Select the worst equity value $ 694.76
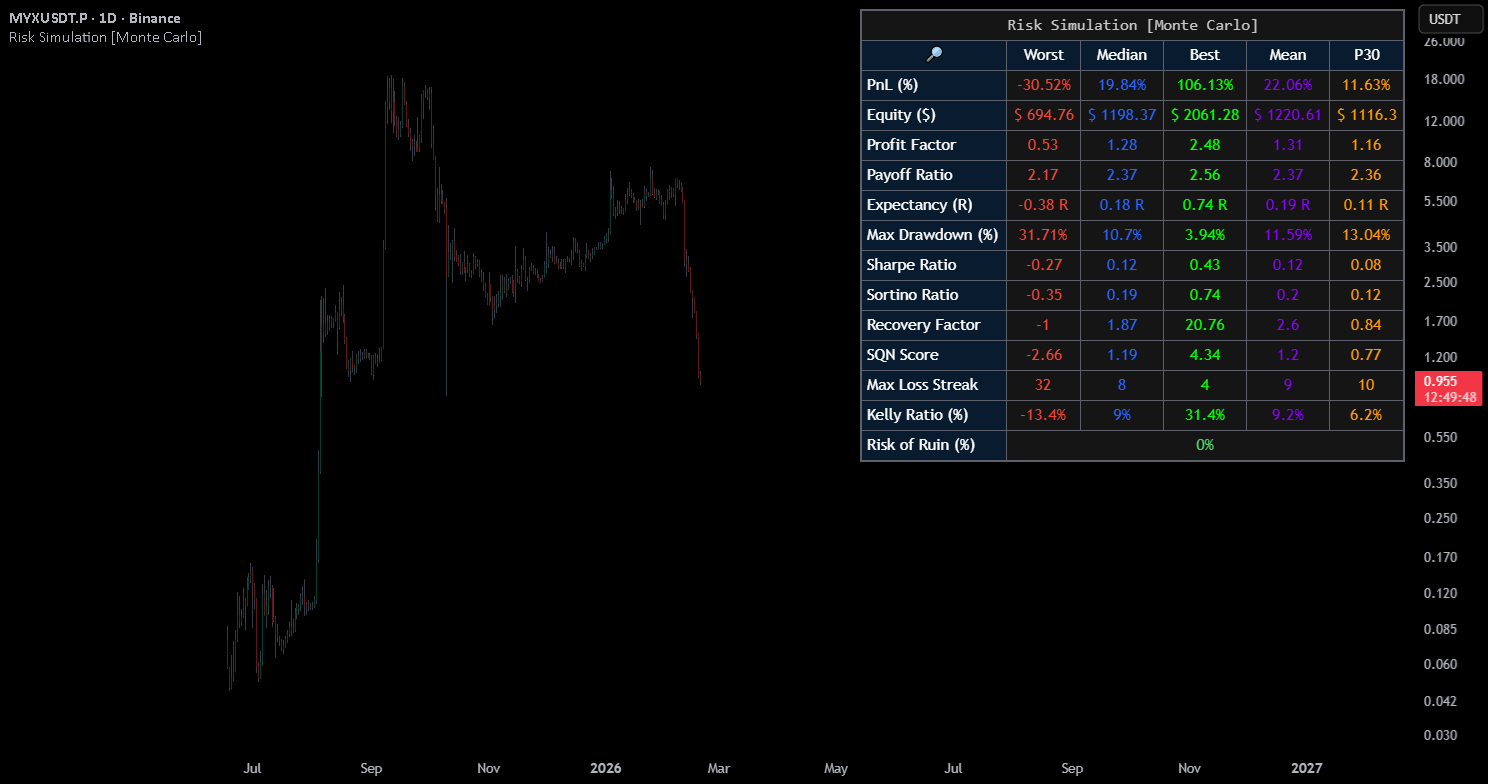 (1044, 115)
